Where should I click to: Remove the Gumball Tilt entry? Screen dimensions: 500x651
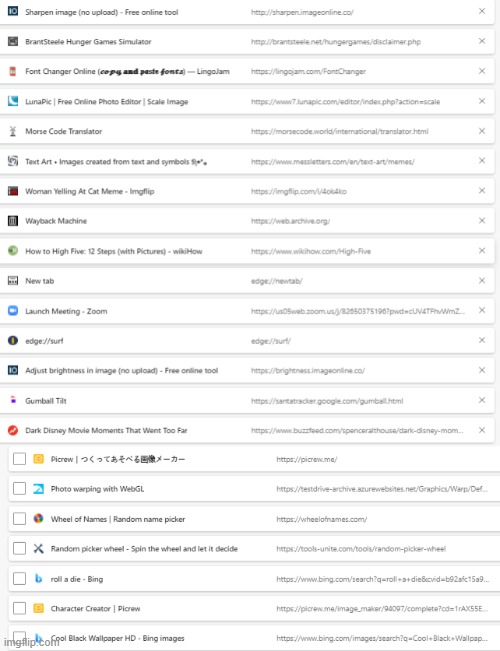point(482,400)
